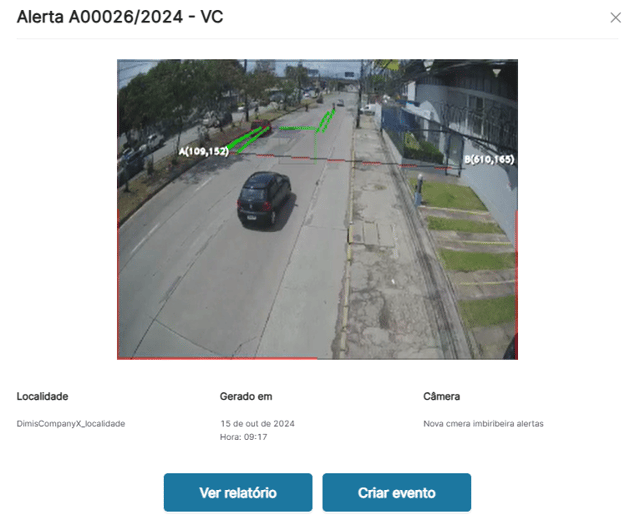630x530 pixels.
Task: Close the alert dialog with X
Action: tap(614, 18)
